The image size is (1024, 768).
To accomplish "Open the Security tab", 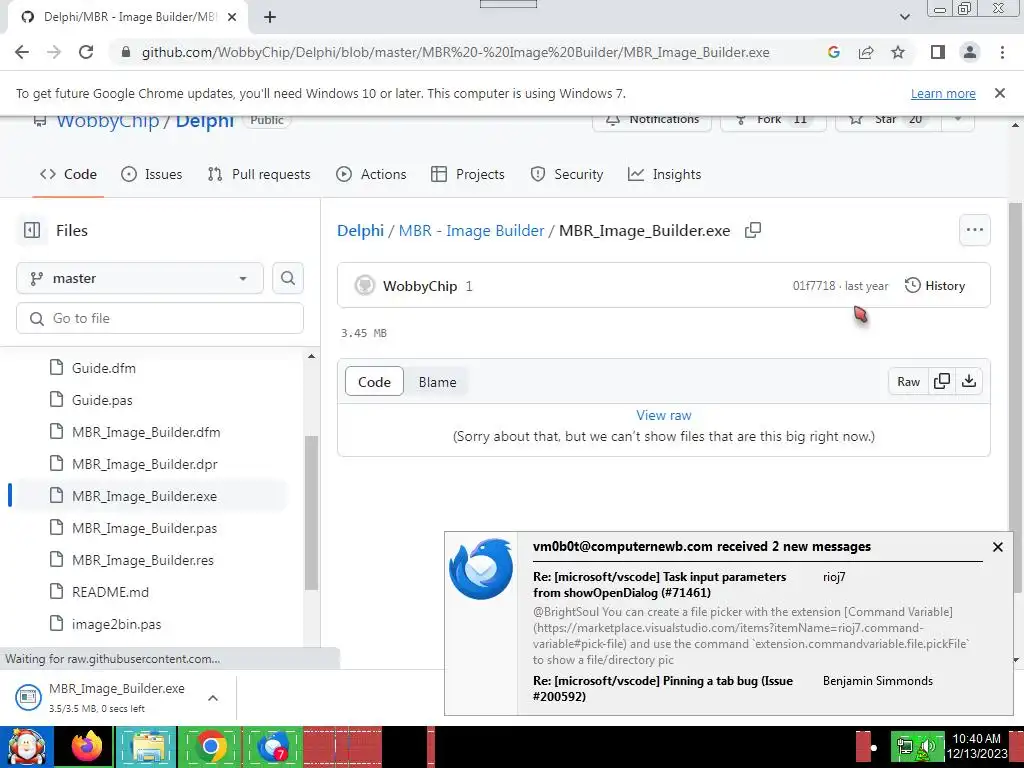I will pos(567,174).
